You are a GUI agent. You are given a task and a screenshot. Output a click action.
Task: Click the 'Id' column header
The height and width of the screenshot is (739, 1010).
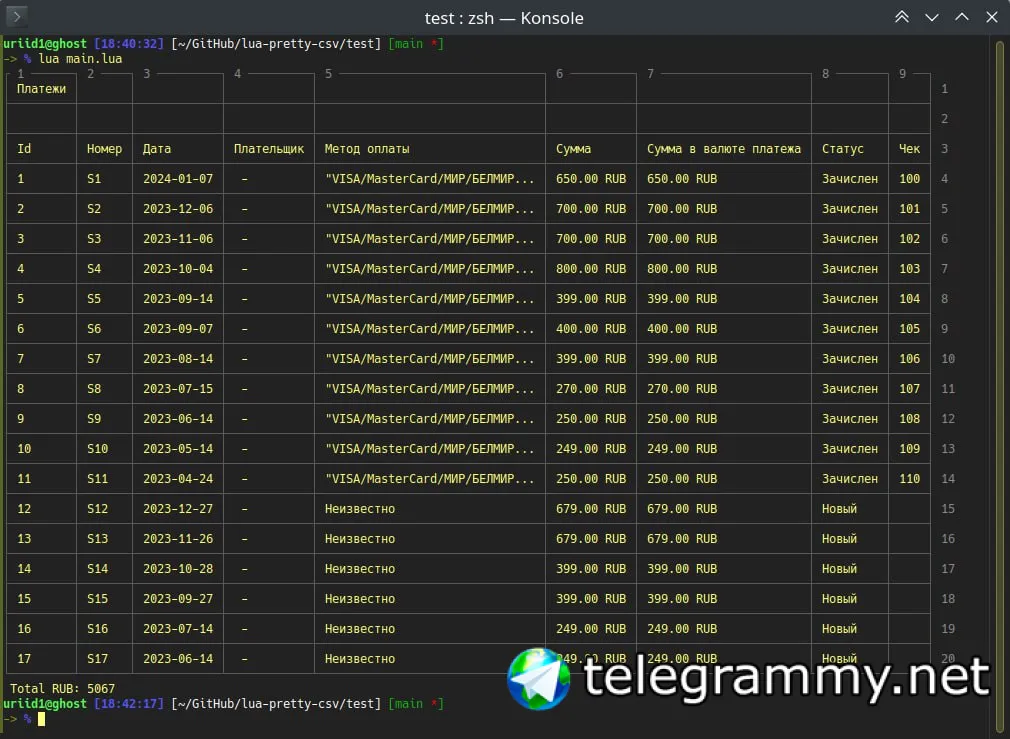24,149
